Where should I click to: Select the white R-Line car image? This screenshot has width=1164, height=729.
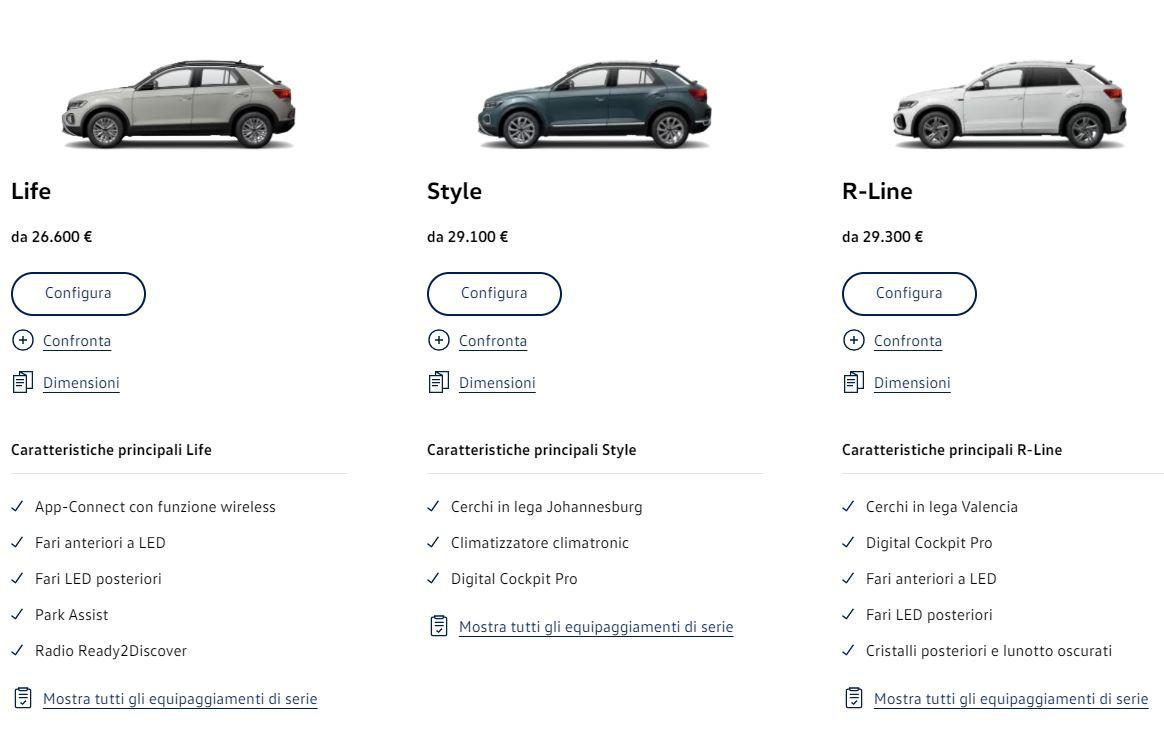[1010, 104]
